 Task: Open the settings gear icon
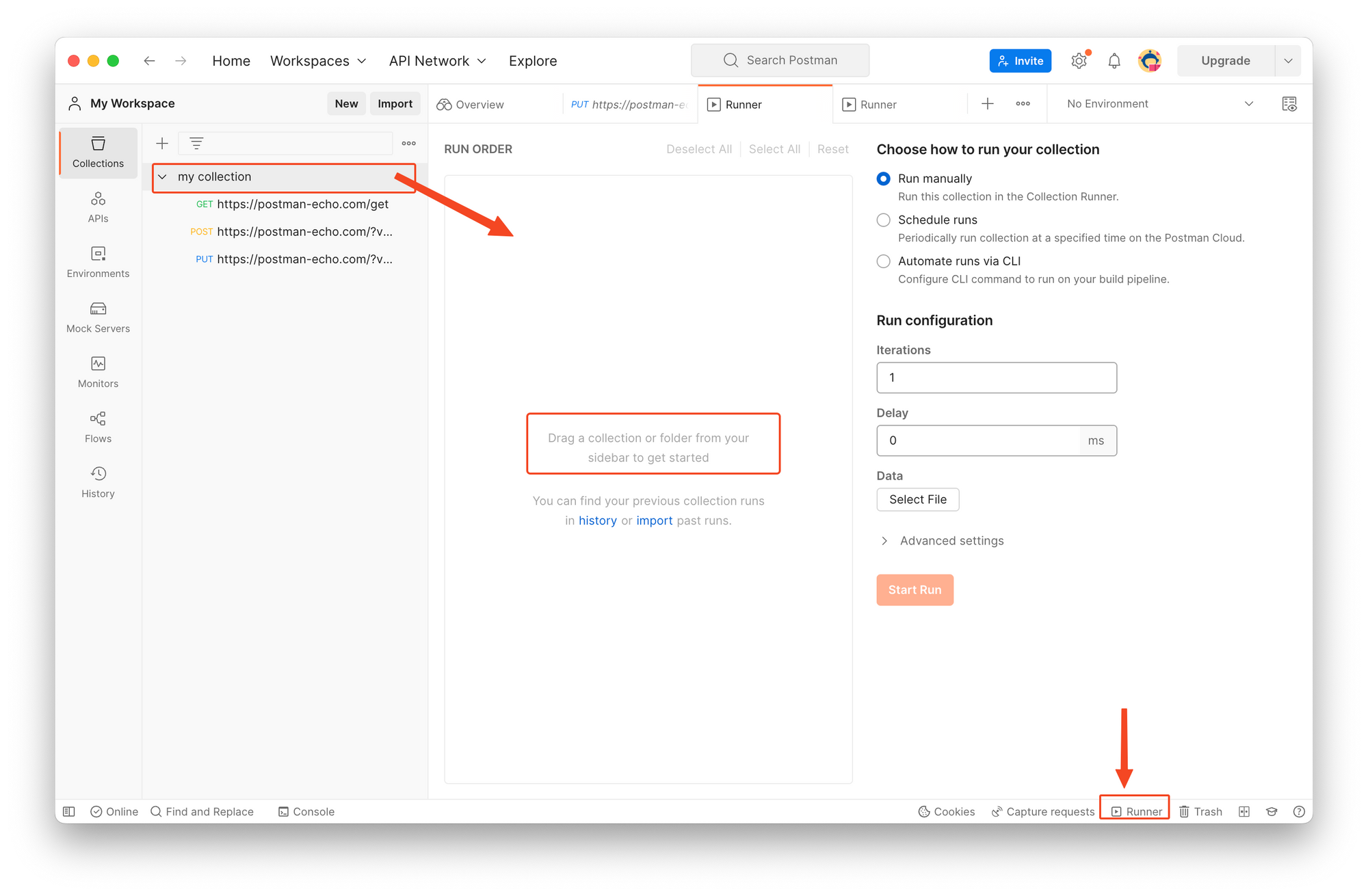(x=1079, y=61)
